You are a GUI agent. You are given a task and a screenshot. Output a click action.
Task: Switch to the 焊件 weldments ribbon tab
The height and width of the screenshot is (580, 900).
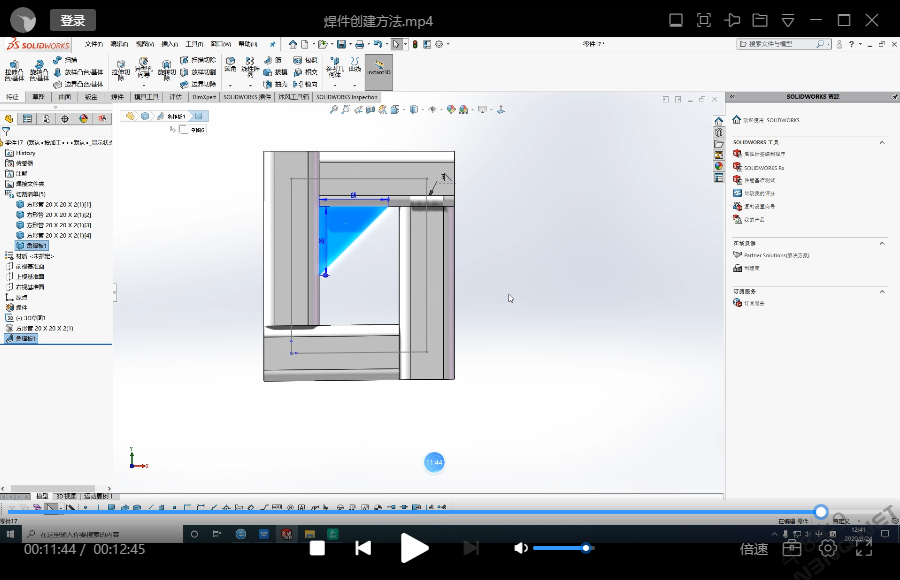tap(117, 97)
